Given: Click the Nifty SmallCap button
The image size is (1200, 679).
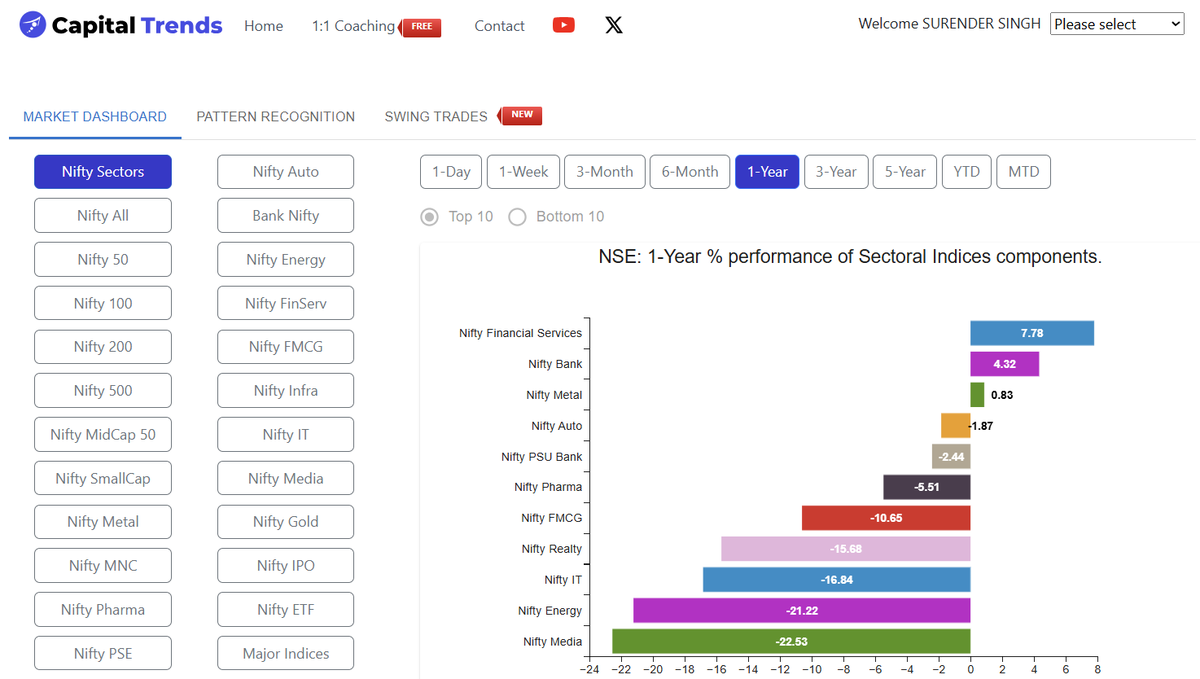Looking at the screenshot, I should click(103, 478).
